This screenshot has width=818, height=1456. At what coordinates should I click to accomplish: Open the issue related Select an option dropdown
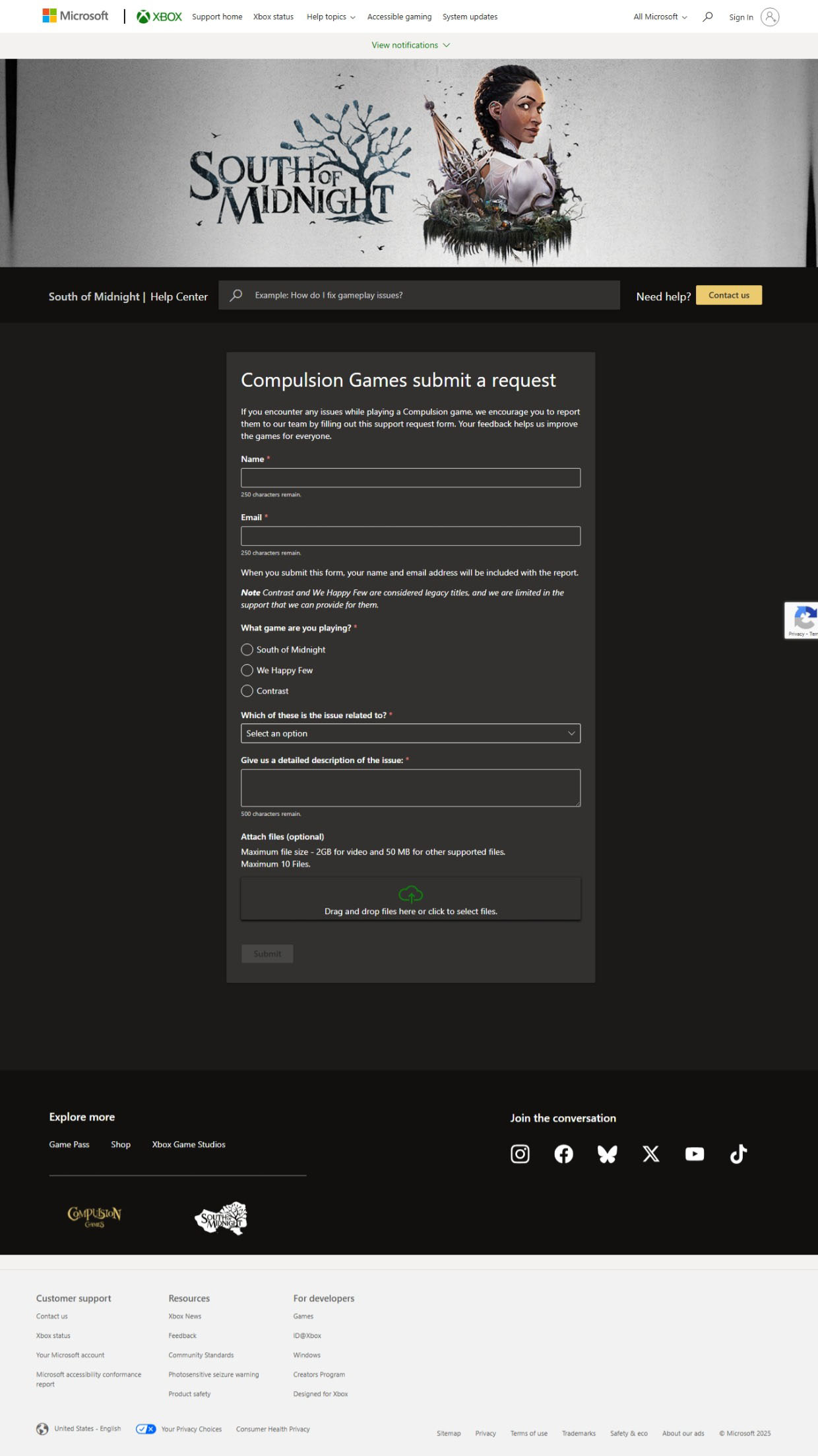tap(410, 733)
